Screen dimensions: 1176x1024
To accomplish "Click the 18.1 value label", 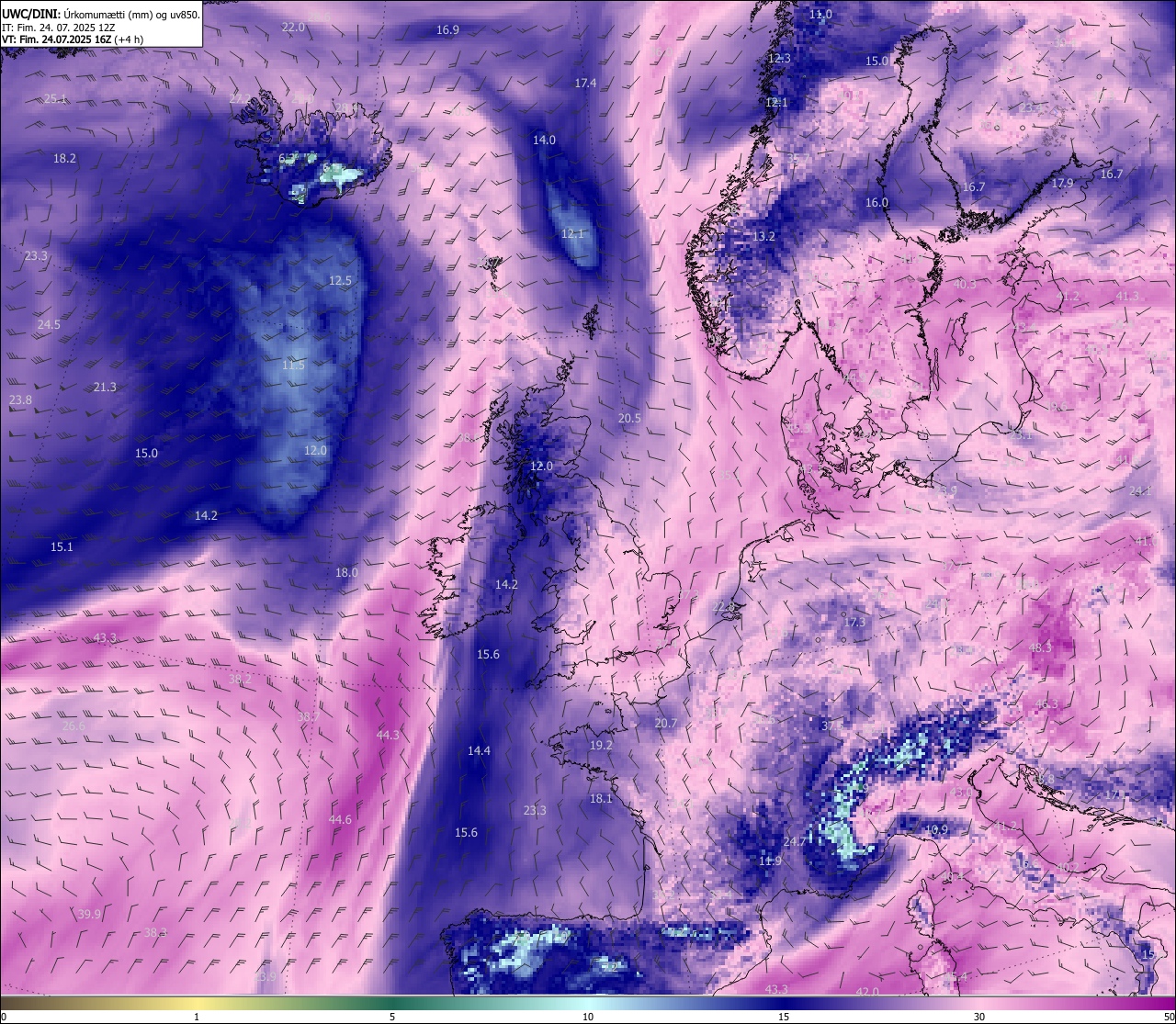I will tap(601, 799).
